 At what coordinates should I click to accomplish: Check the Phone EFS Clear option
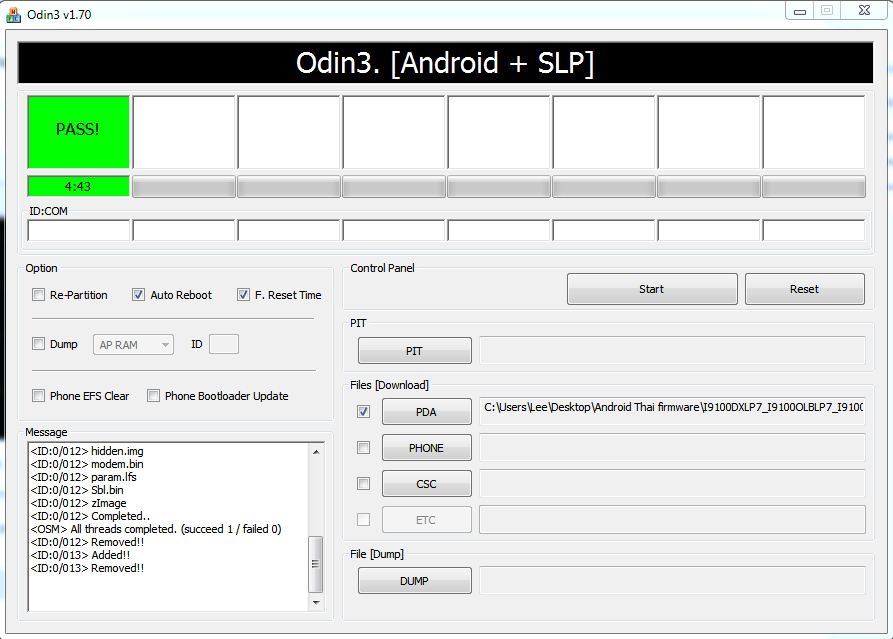[x=39, y=396]
